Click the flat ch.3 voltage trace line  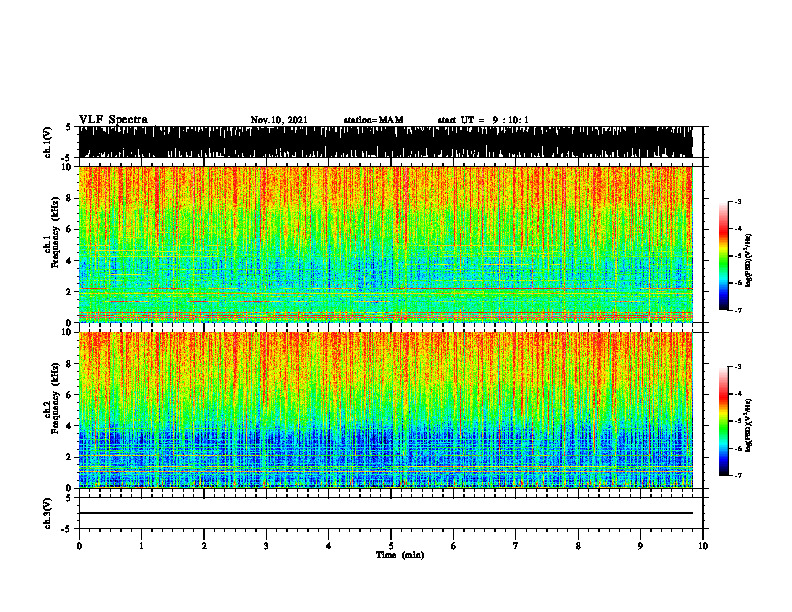[385, 513]
